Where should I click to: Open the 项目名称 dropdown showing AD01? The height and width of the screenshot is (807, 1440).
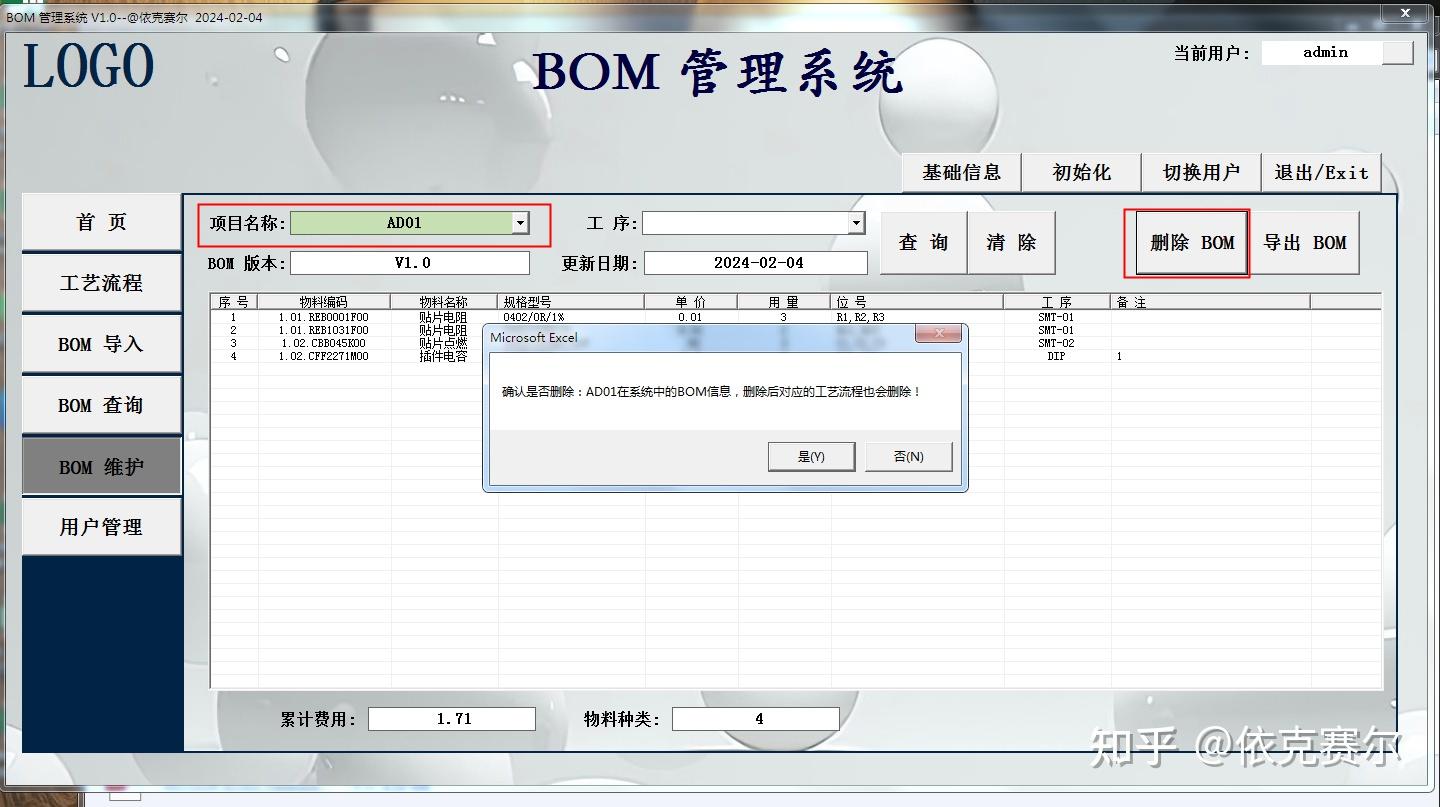point(520,223)
